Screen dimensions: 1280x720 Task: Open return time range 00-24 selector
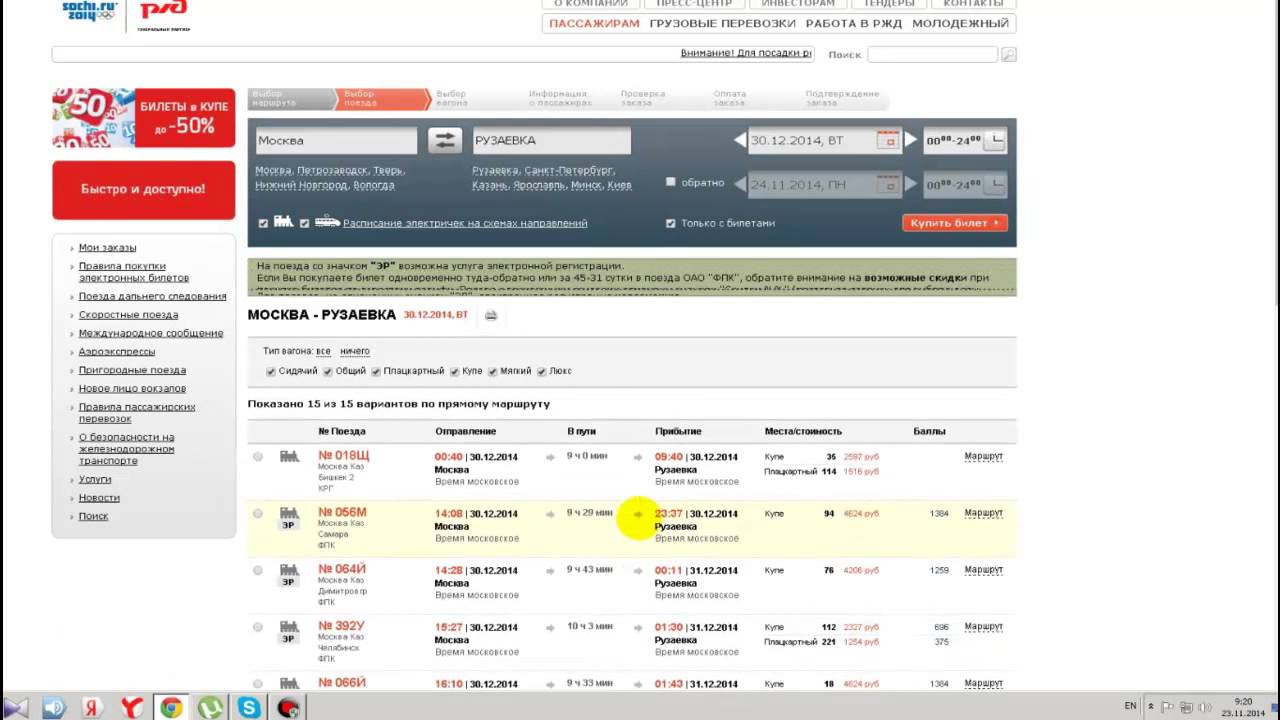(964, 185)
